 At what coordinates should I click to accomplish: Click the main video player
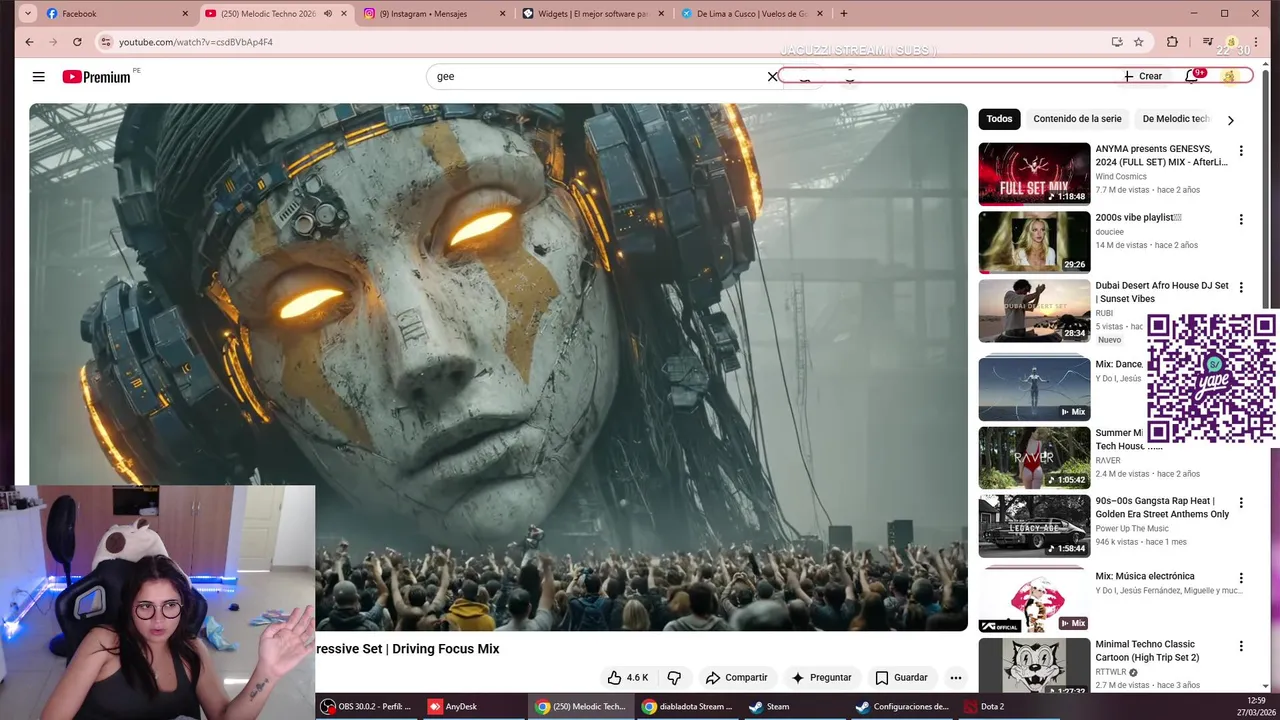498,367
